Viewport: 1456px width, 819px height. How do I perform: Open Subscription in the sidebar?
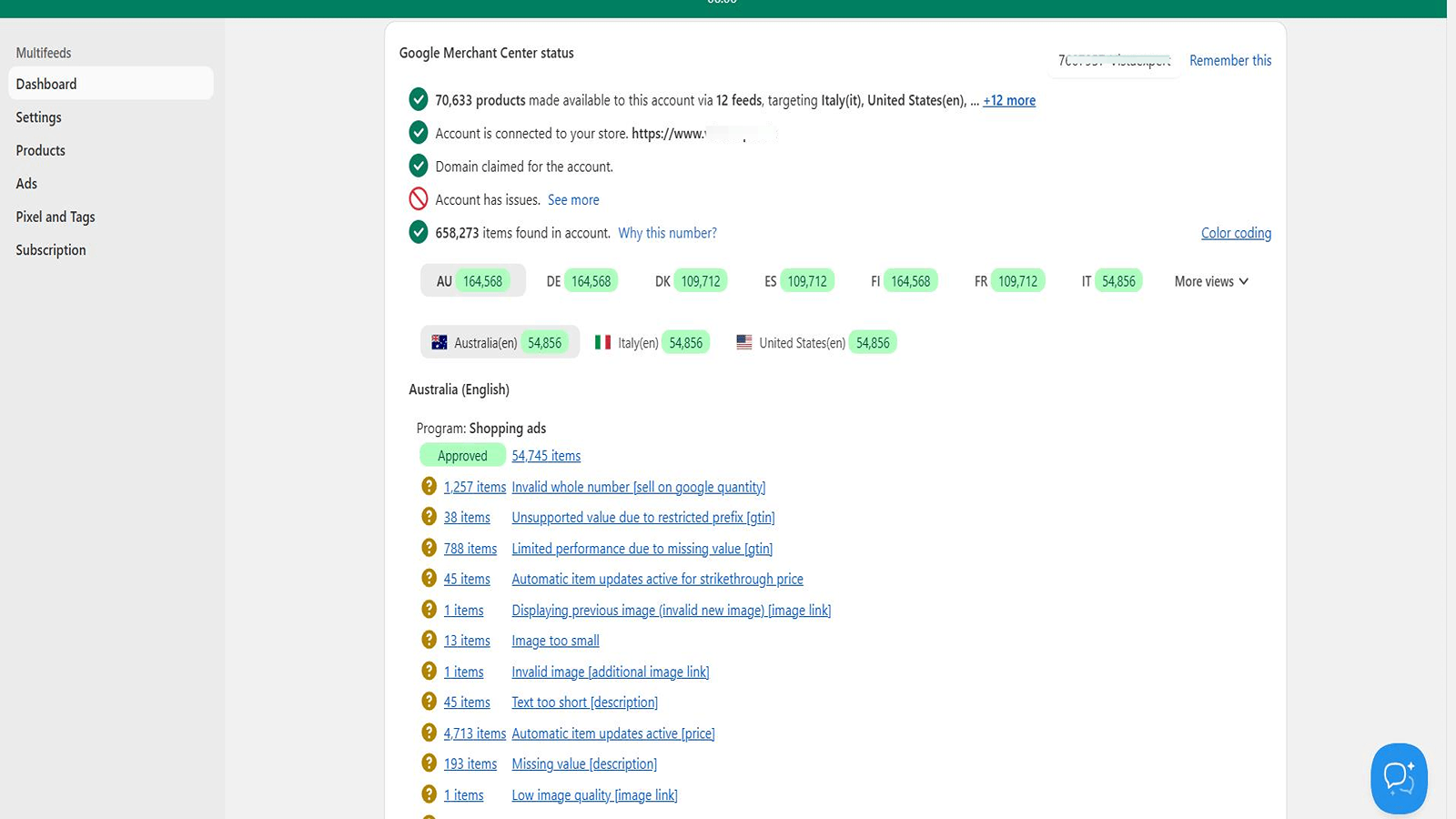(51, 250)
